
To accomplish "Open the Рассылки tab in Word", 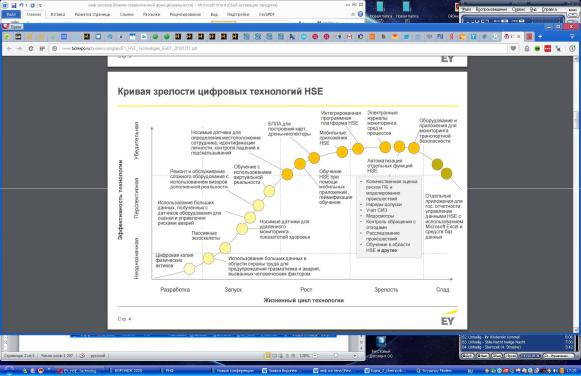I will click(151, 14).
